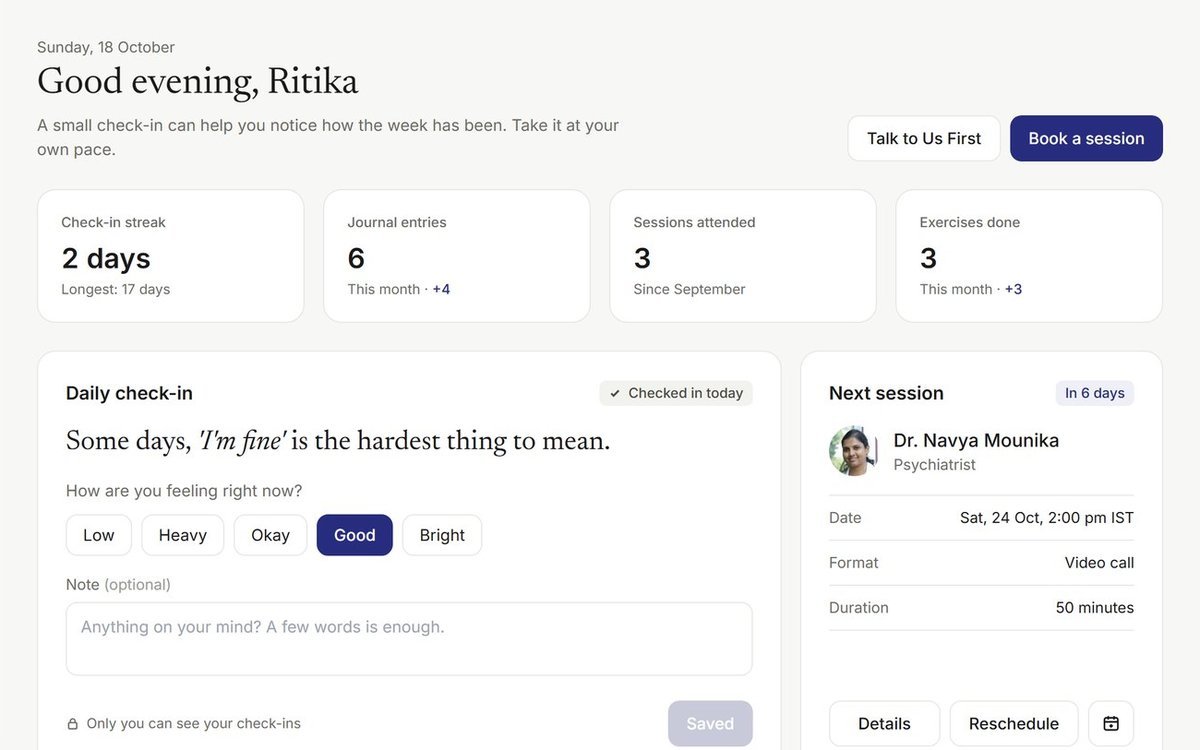
Task: Click the How are you feeling right now? prompt
Action: [184, 491]
